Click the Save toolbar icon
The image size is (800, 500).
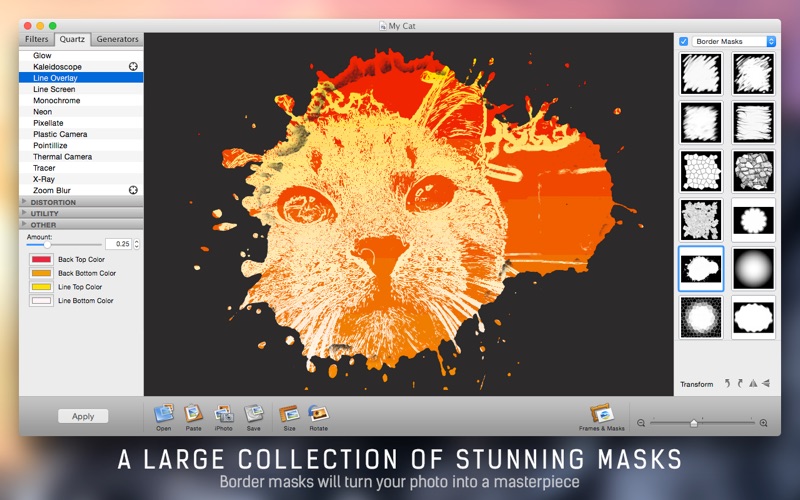pyautogui.click(x=254, y=414)
